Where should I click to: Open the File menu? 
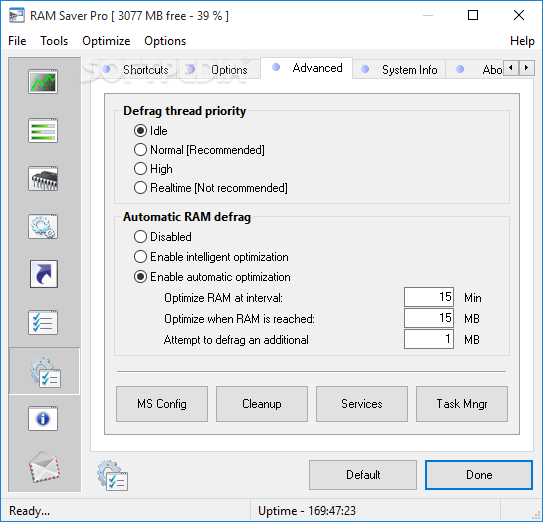pyautogui.click(x=17, y=41)
